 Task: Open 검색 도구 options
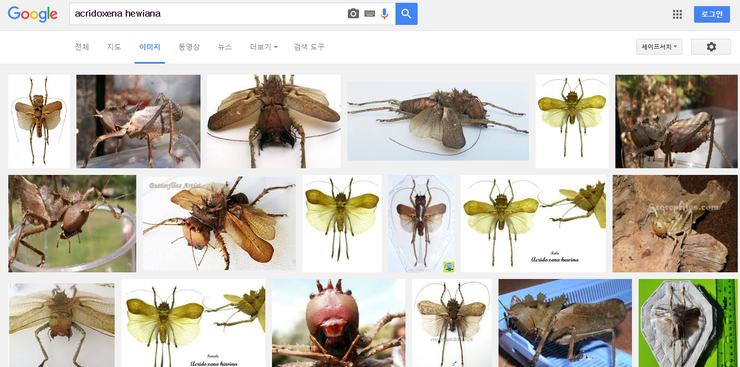point(309,47)
